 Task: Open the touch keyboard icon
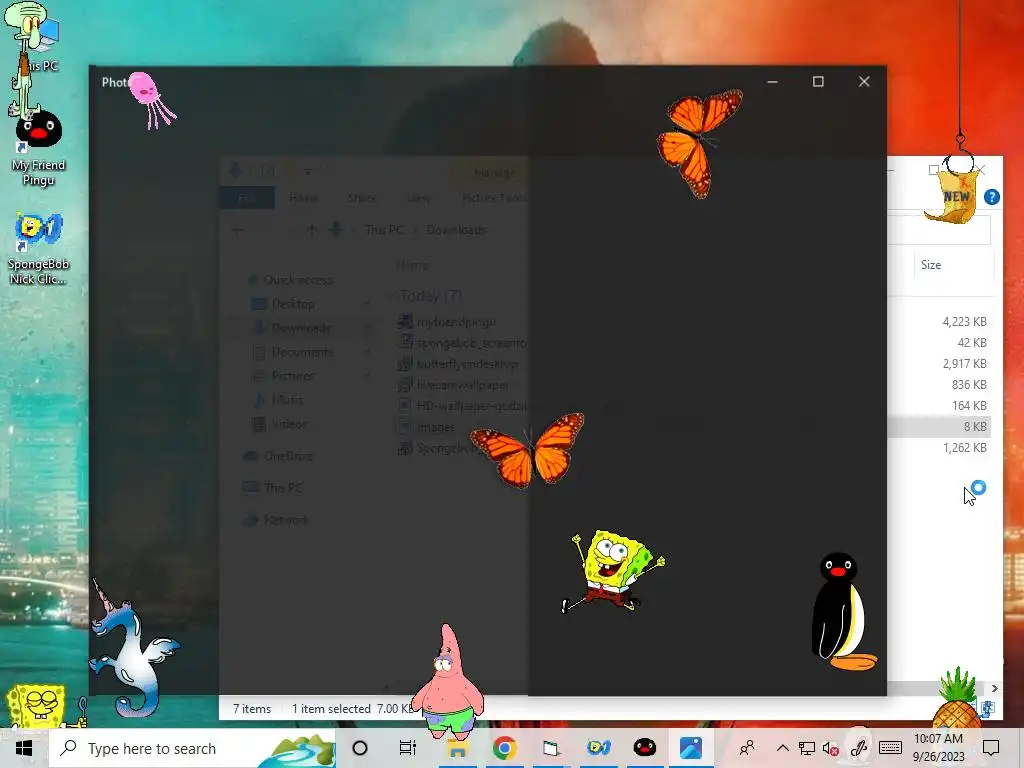coord(890,748)
